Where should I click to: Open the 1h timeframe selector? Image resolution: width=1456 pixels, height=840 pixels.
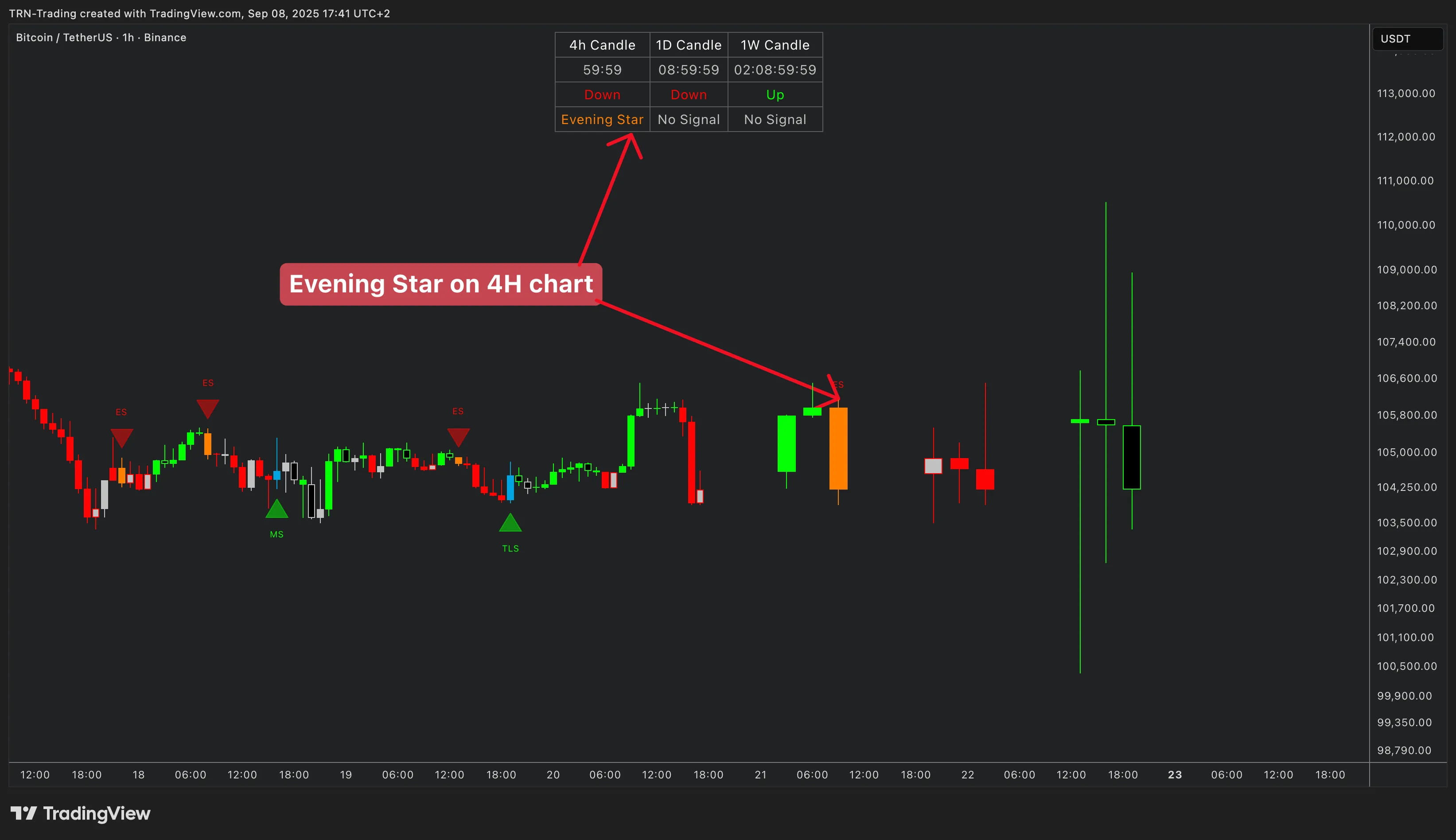pyautogui.click(x=128, y=37)
